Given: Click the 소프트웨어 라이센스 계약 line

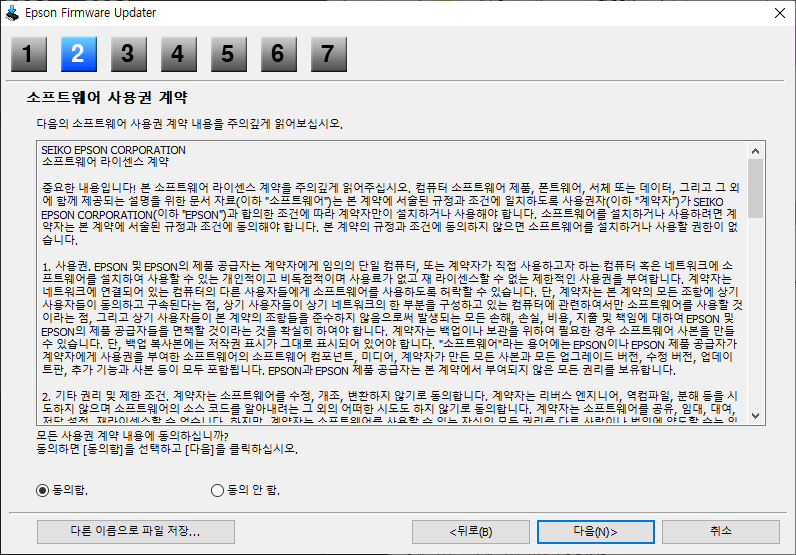Looking at the screenshot, I should 105,162.
